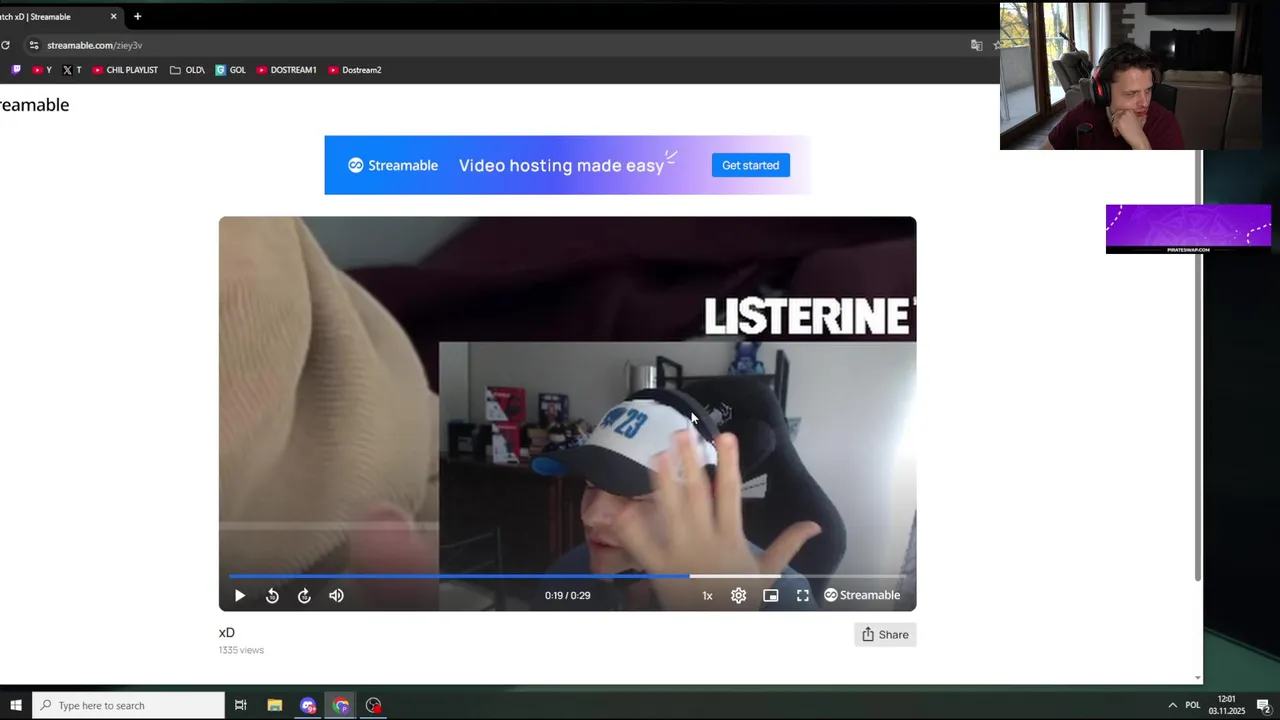Click the 0:19 / 0:29 time display
The width and height of the screenshot is (1280, 720).
click(567, 595)
